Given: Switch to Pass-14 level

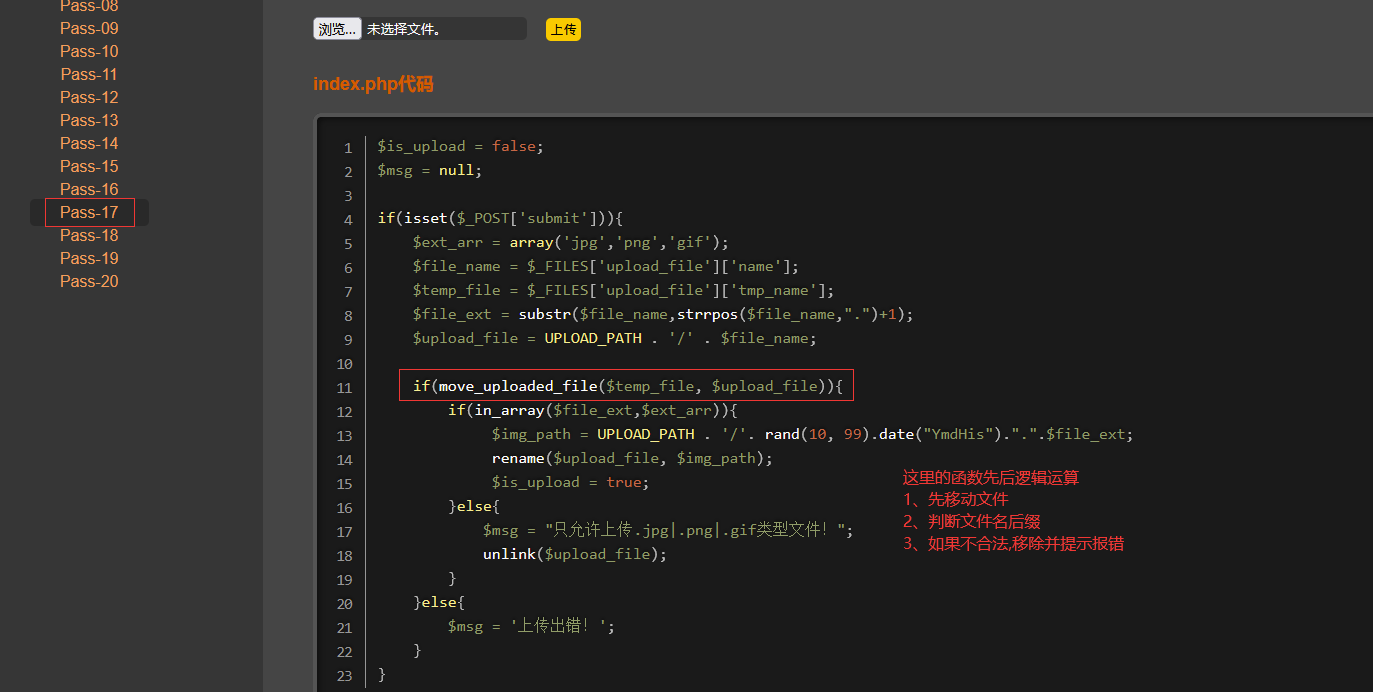Looking at the screenshot, I should [x=89, y=143].
